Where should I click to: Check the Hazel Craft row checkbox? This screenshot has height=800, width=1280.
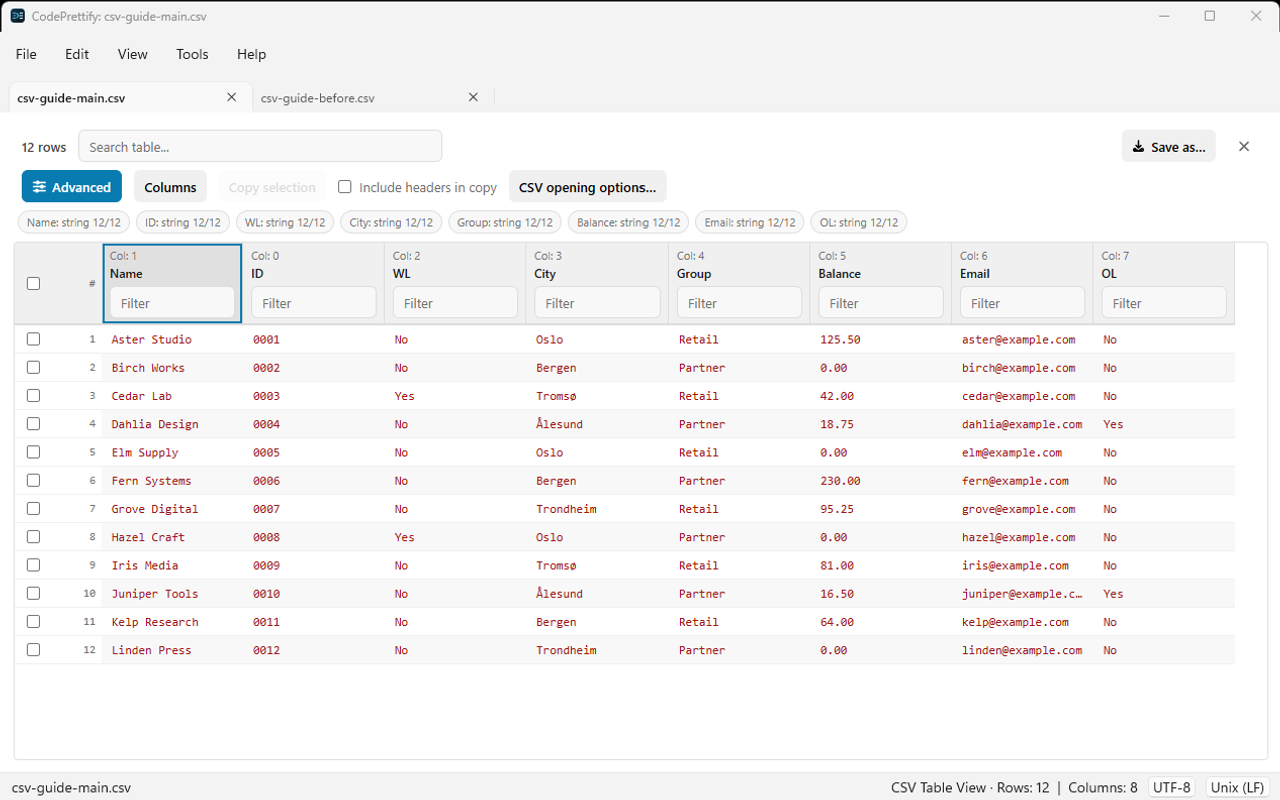pyautogui.click(x=33, y=536)
